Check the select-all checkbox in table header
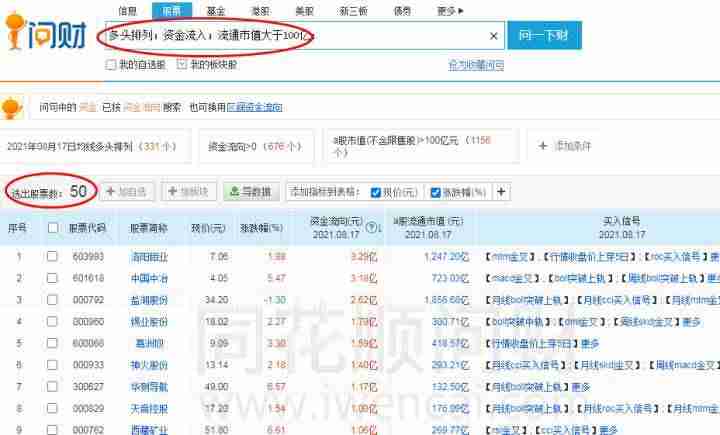 pos(53,227)
